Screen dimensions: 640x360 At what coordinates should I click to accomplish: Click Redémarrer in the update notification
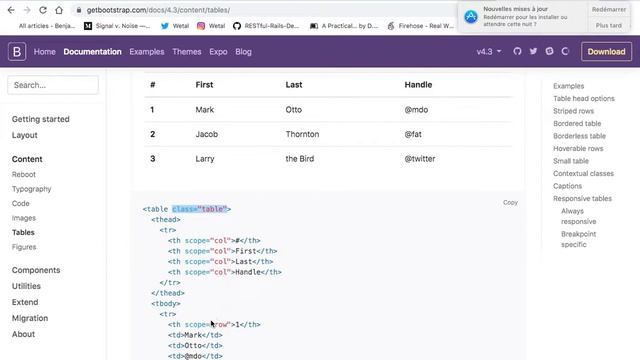click(x=609, y=9)
